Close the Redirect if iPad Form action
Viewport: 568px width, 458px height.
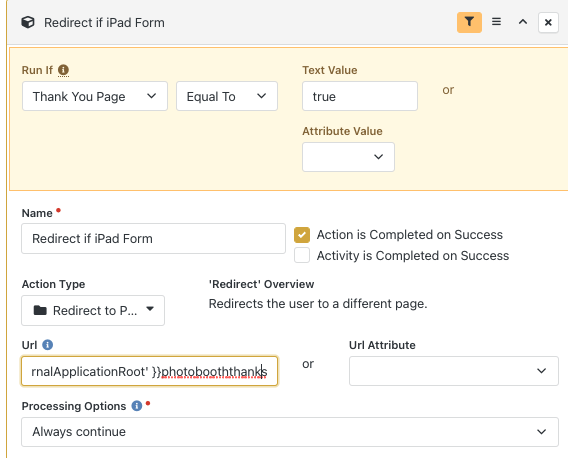(x=548, y=22)
